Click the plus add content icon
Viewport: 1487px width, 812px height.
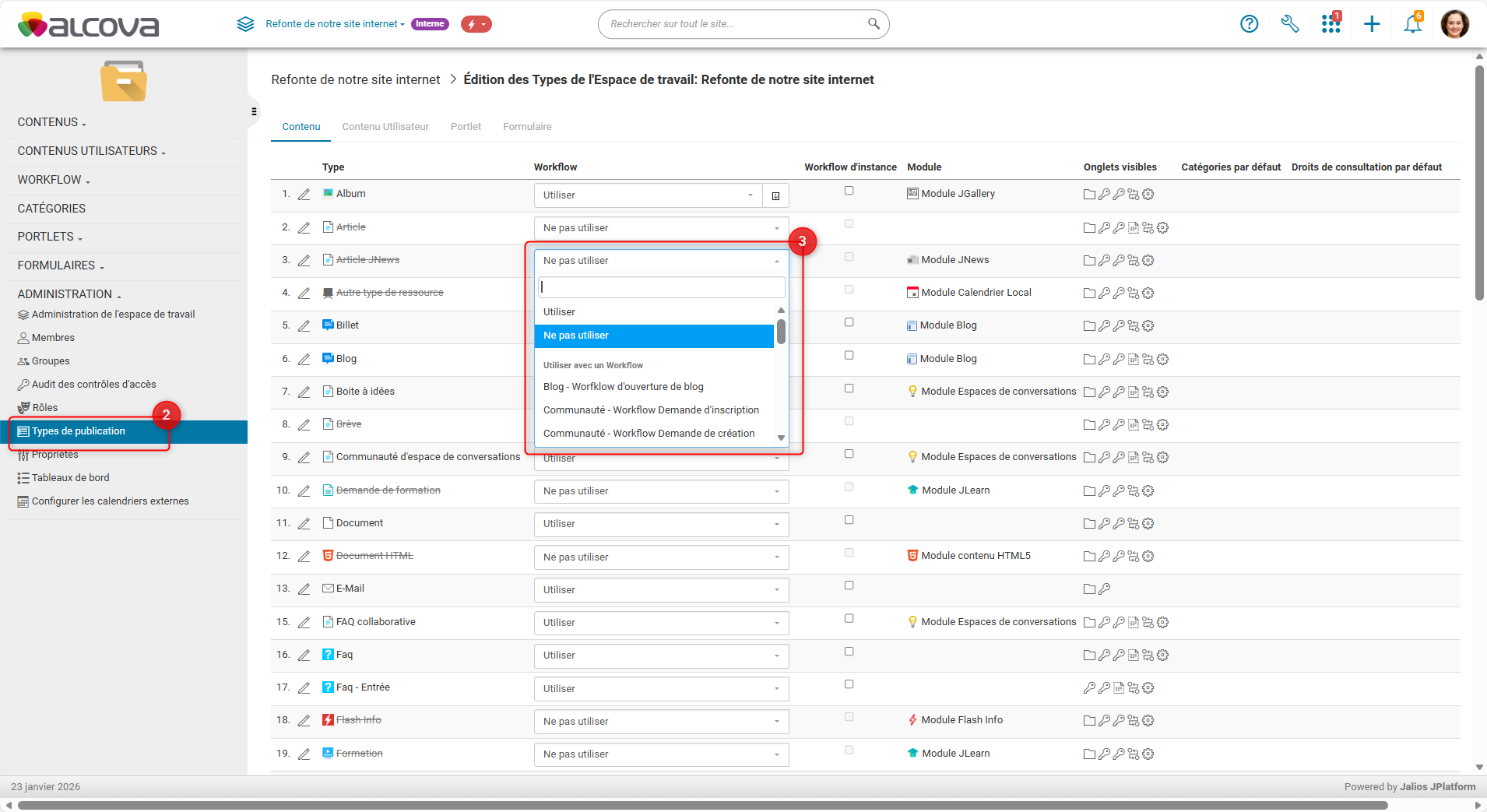[x=1372, y=24]
